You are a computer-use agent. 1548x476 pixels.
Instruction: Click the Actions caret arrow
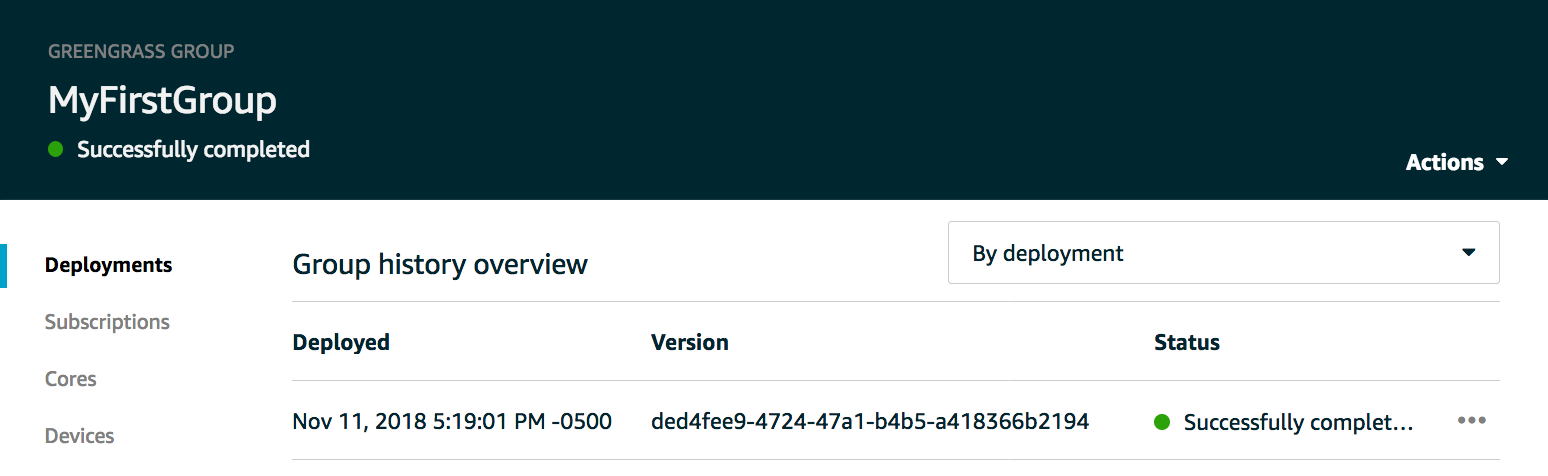click(1502, 162)
